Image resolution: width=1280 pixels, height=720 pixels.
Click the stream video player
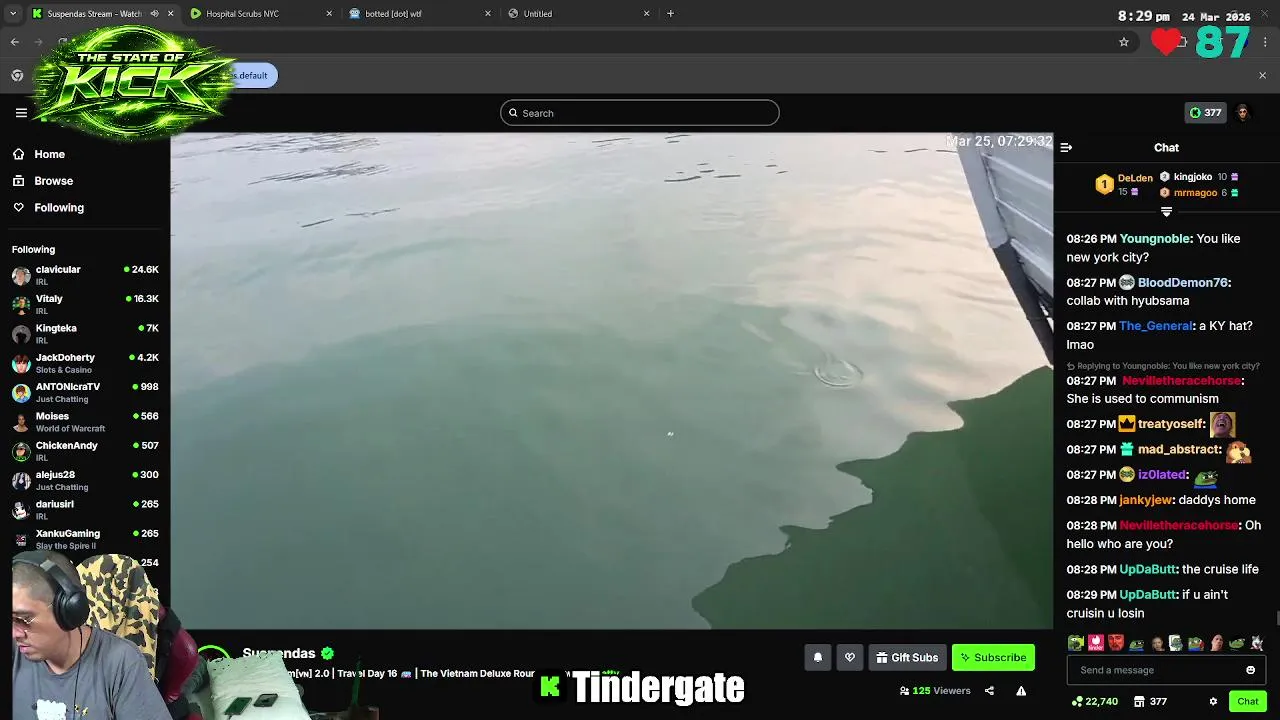pyautogui.click(x=611, y=381)
